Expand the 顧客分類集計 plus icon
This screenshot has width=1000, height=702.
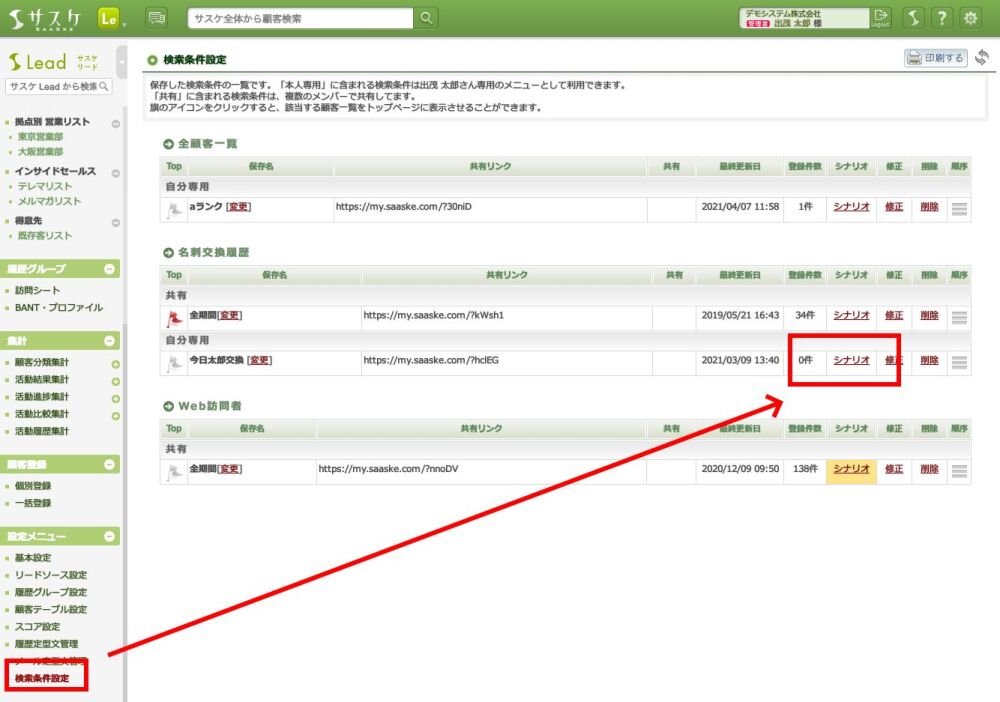[x=115, y=363]
